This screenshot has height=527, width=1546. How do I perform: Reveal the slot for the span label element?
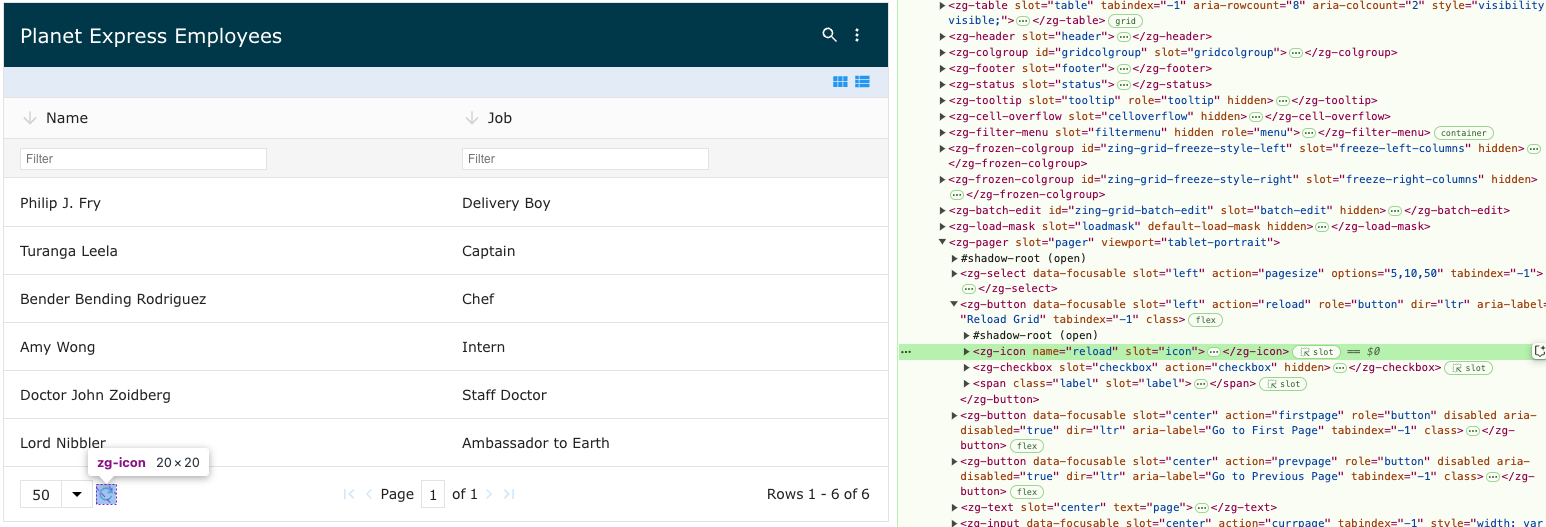coord(1282,384)
